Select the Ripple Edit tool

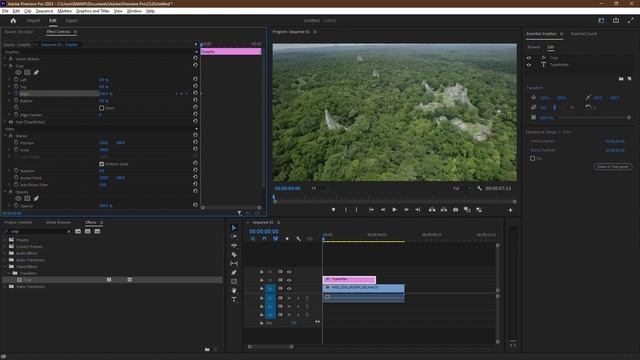point(234,245)
